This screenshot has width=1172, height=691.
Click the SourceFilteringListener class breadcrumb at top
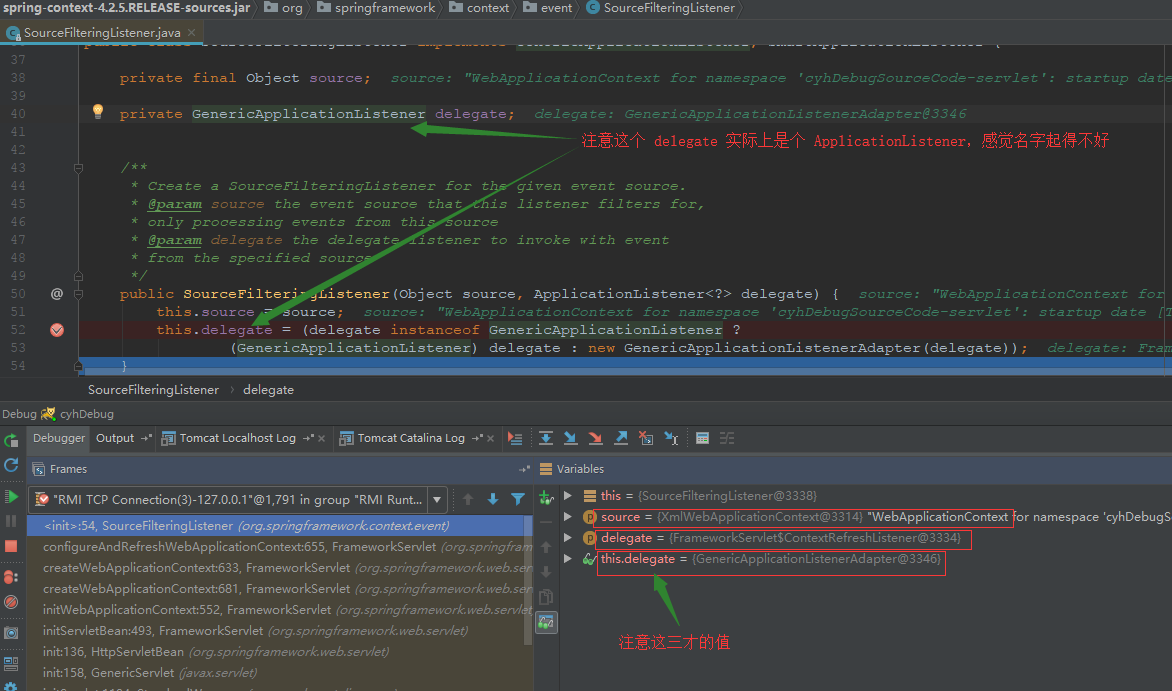(661, 7)
